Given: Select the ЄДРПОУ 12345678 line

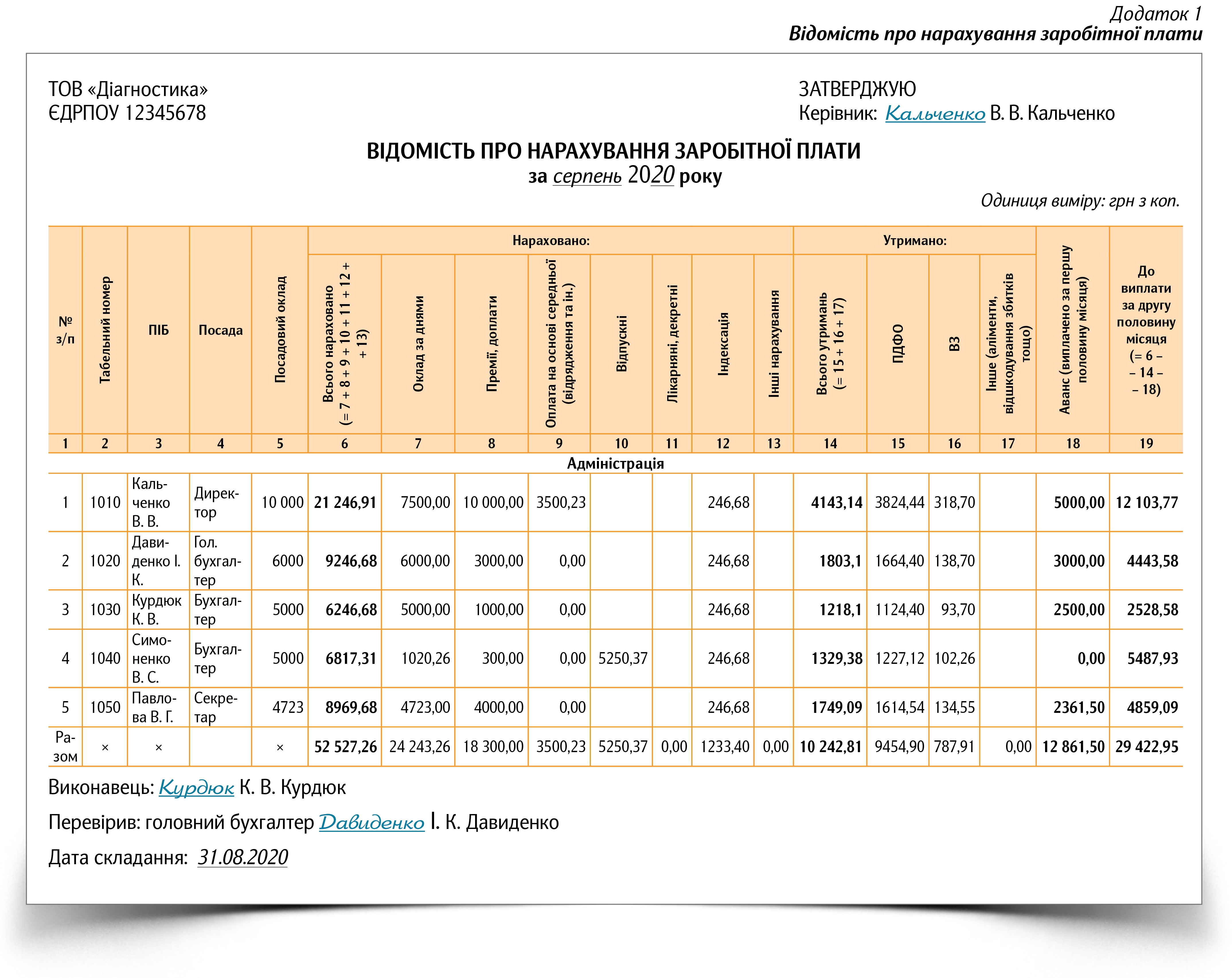Looking at the screenshot, I should click(x=127, y=113).
